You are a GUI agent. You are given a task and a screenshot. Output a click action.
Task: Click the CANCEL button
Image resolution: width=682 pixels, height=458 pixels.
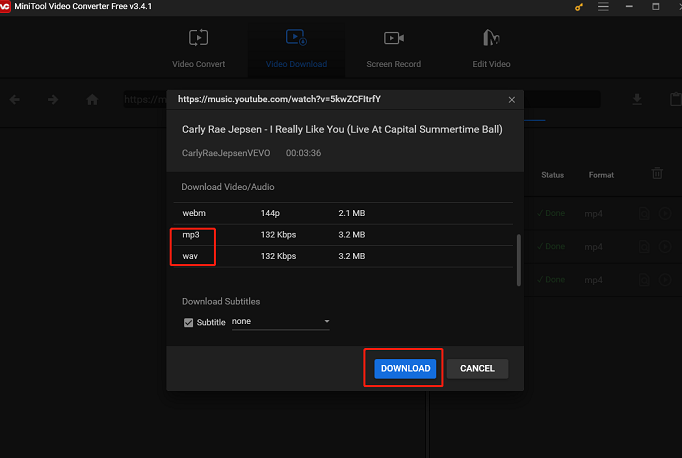tap(477, 368)
